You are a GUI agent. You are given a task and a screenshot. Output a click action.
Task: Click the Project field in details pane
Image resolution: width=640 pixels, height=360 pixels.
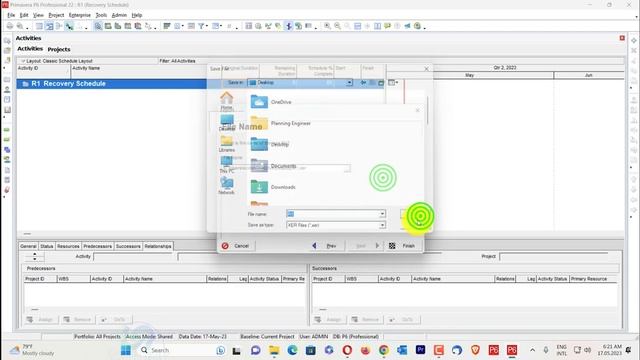coord(553,257)
